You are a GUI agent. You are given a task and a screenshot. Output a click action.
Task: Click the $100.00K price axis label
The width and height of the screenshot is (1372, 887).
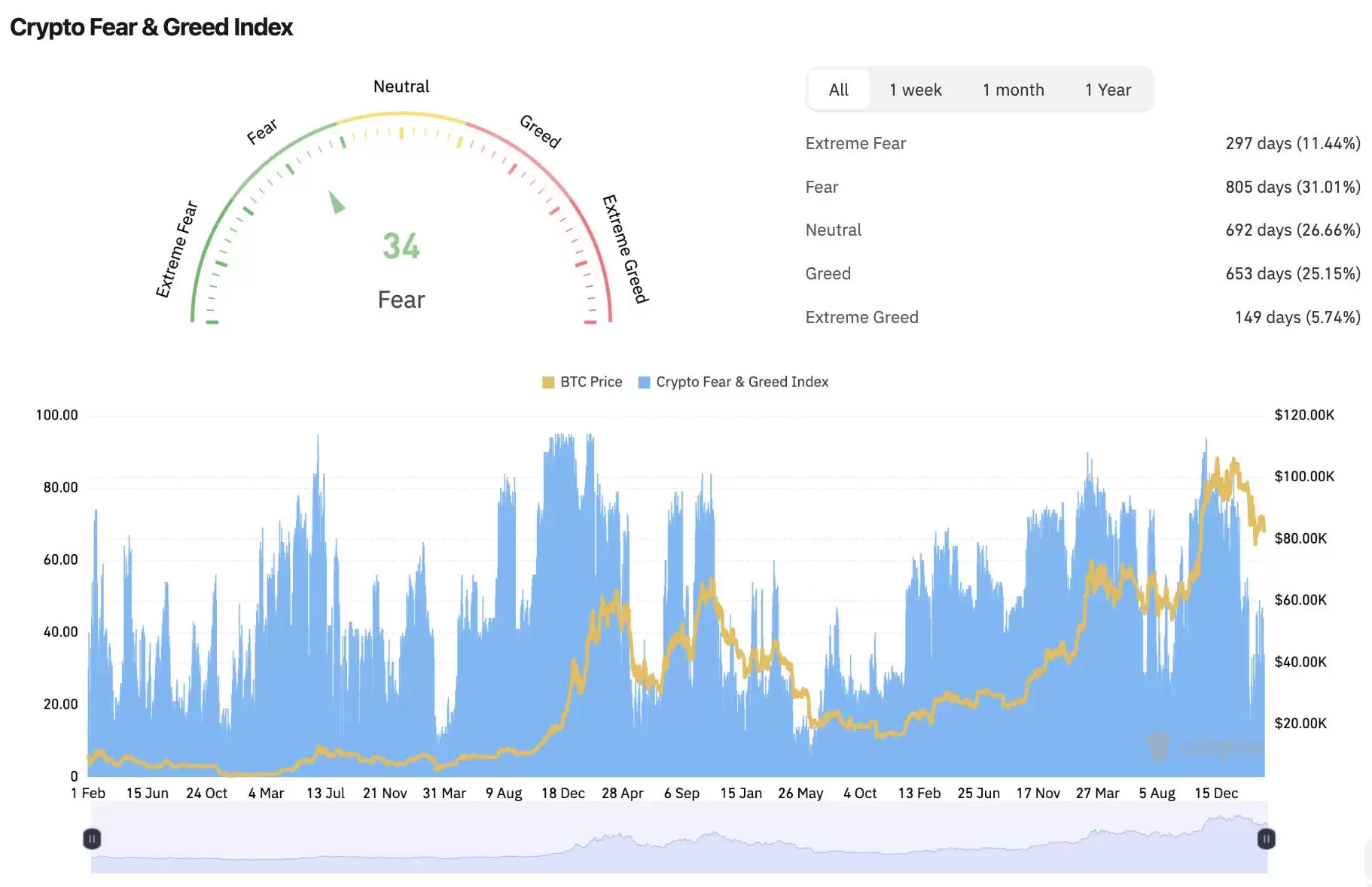pyautogui.click(x=1303, y=477)
